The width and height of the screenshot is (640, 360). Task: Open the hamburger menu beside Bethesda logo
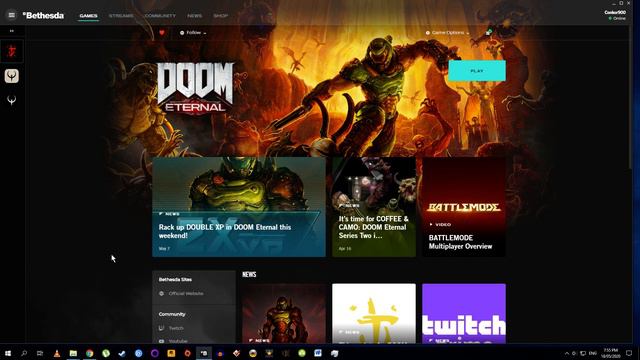click(11, 15)
